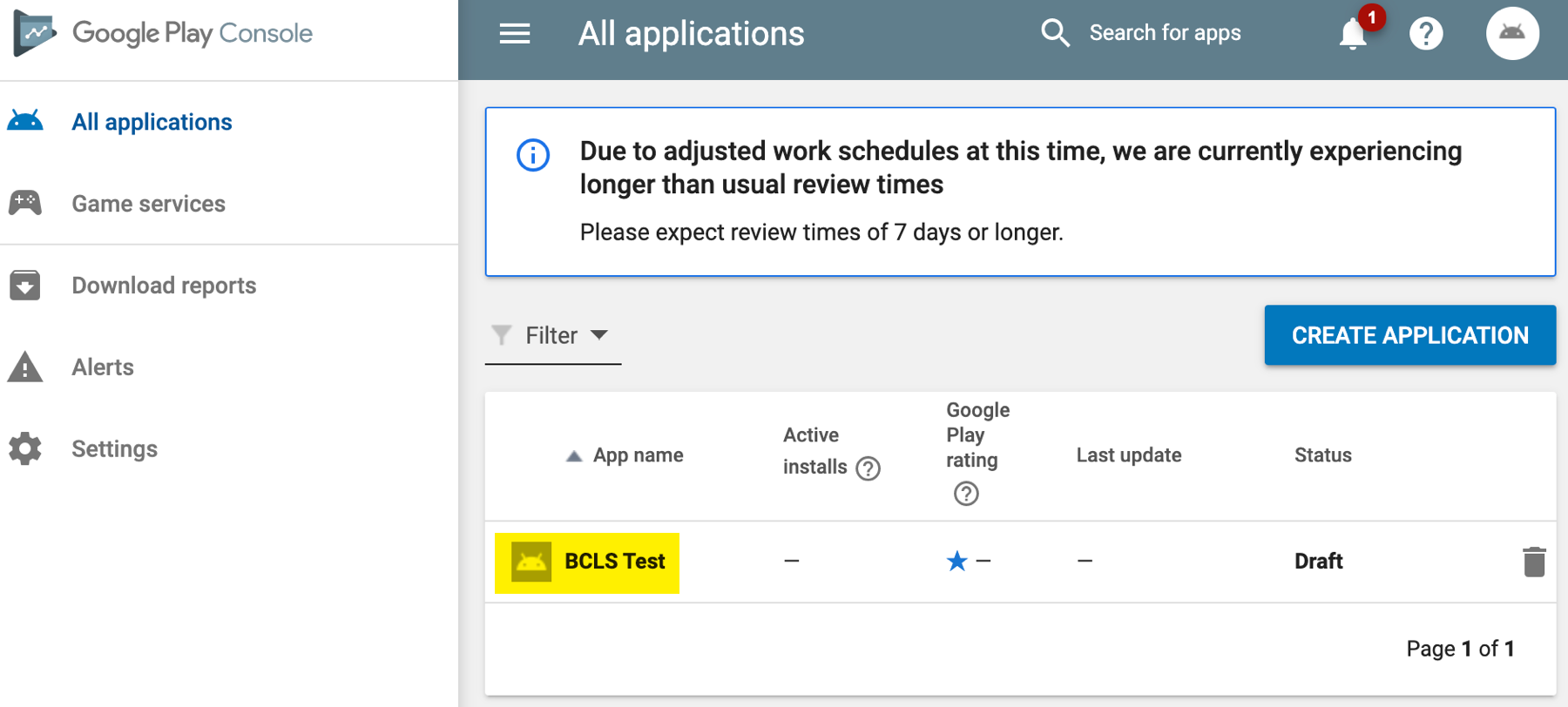Click the Last update column header
This screenshot has height=707, width=1568.
1129,455
